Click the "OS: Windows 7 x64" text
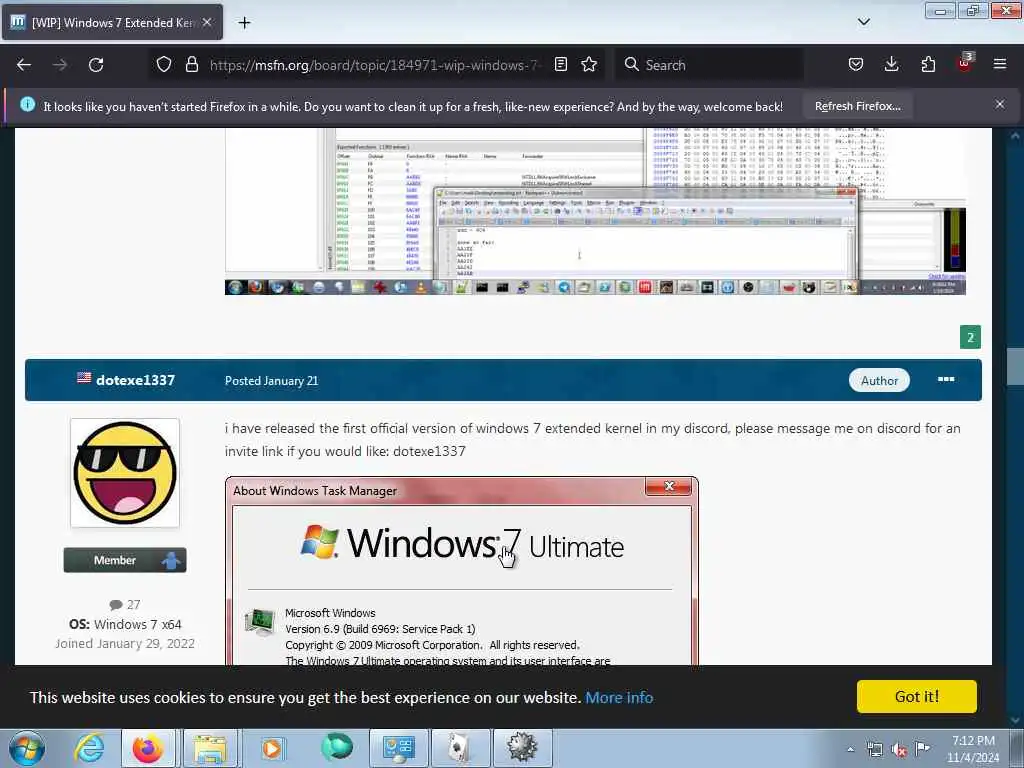The image size is (1024, 768). 125,624
